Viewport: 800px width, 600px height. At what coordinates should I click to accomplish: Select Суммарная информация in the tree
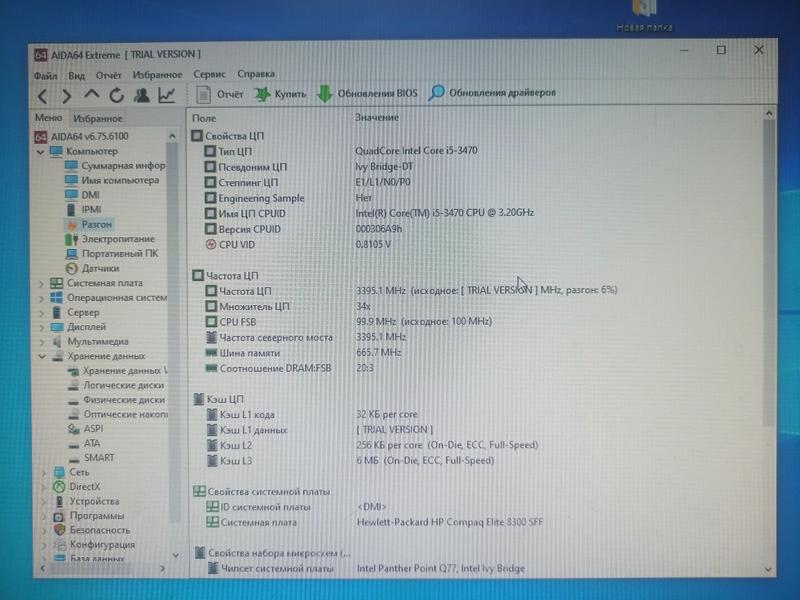[x=115, y=165]
